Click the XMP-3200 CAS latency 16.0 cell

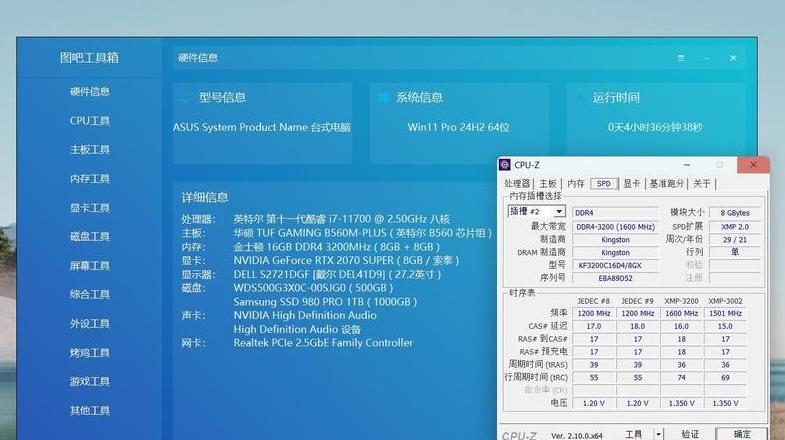681,326
